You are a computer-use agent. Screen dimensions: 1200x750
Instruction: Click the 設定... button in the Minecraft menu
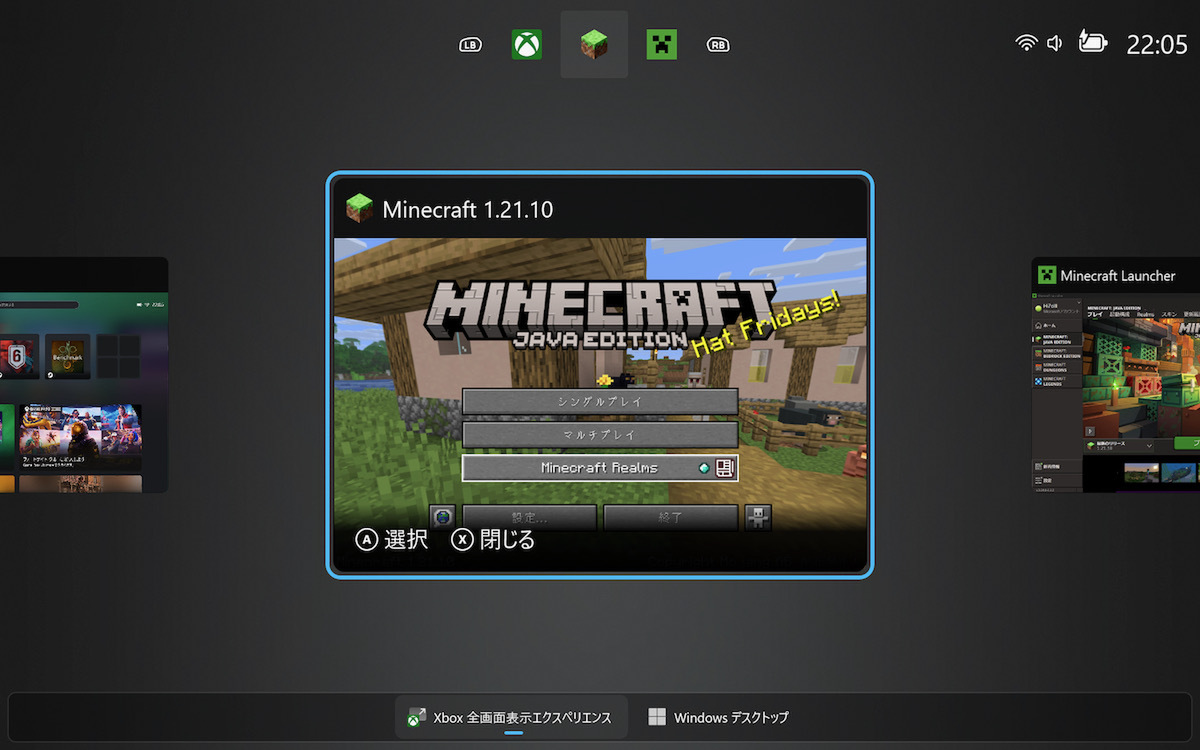(x=529, y=517)
